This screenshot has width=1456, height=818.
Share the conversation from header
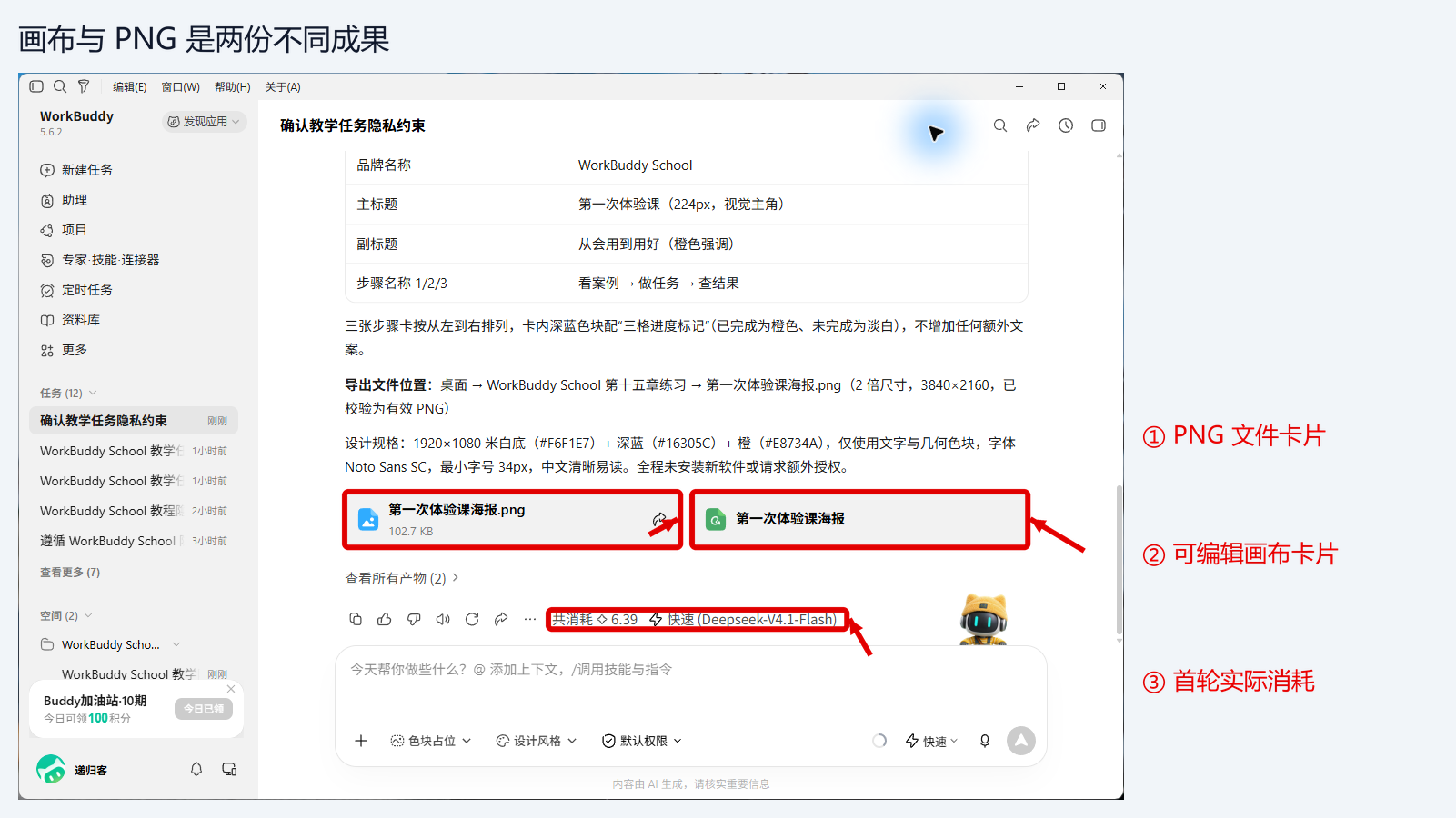(x=1033, y=125)
